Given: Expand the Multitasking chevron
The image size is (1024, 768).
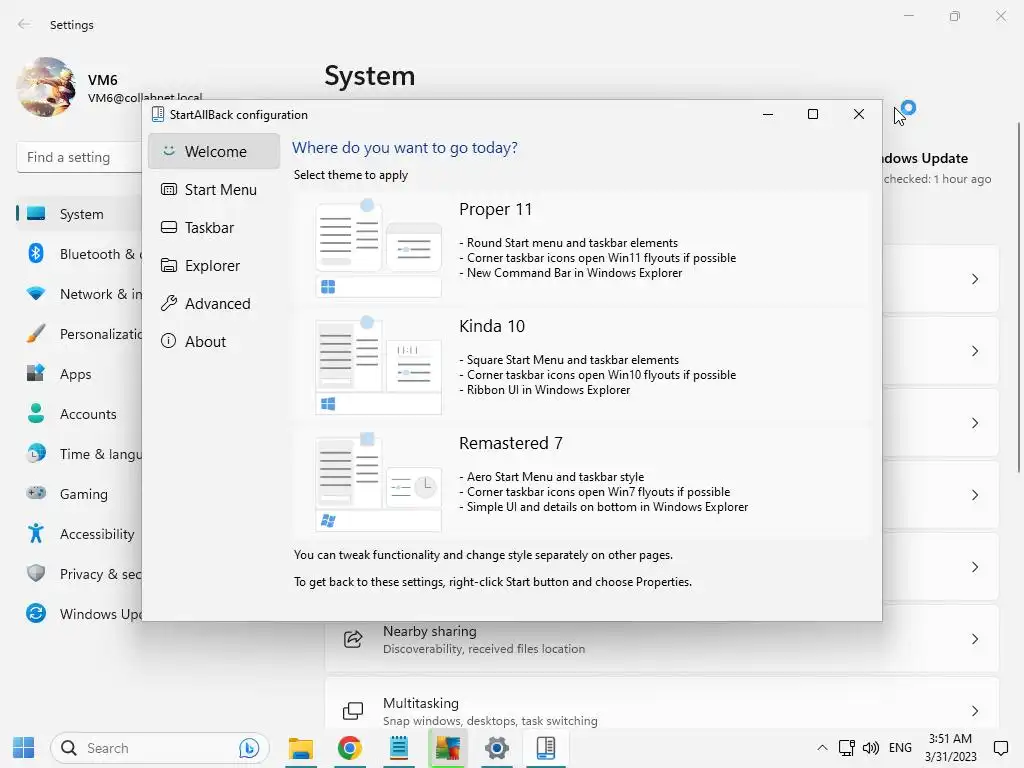Looking at the screenshot, I should [974, 711].
